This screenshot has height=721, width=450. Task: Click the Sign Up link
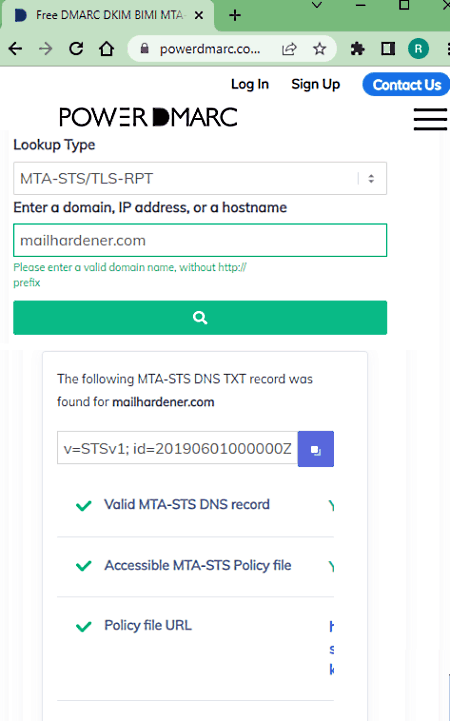315,84
